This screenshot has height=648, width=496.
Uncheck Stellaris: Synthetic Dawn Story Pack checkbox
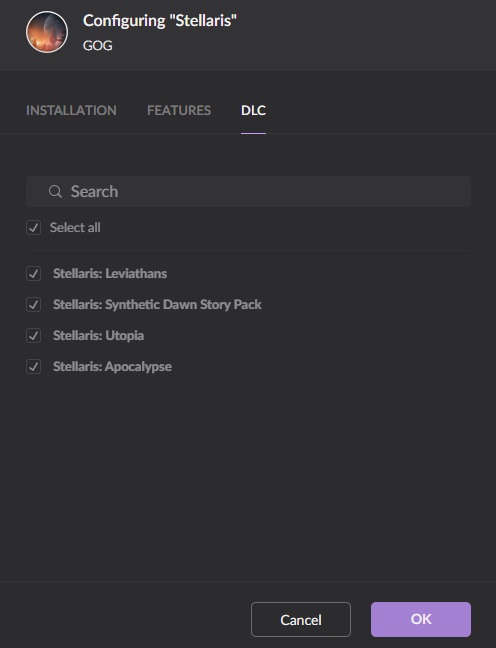(x=33, y=305)
